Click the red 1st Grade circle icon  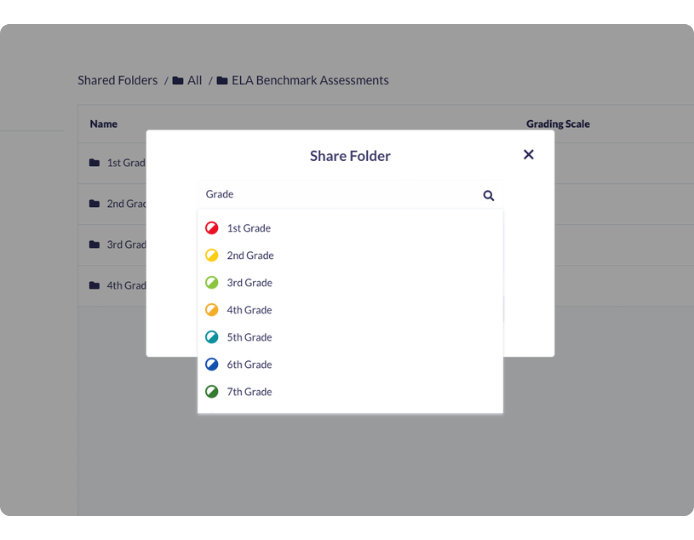coord(212,228)
